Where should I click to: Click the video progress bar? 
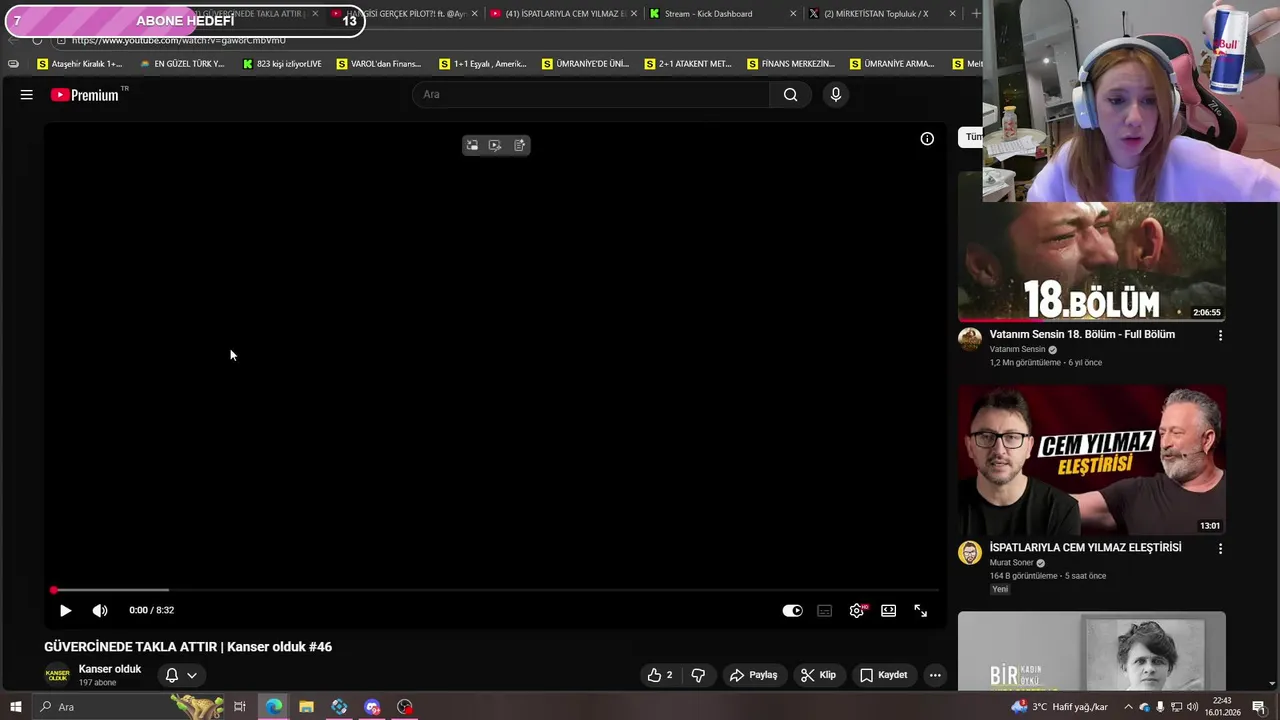(x=495, y=590)
